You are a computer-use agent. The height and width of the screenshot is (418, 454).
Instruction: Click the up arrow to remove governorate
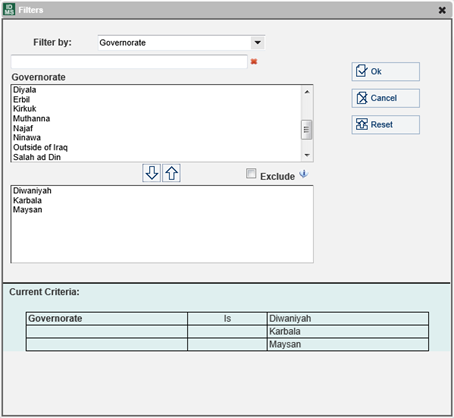(x=171, y=173)
